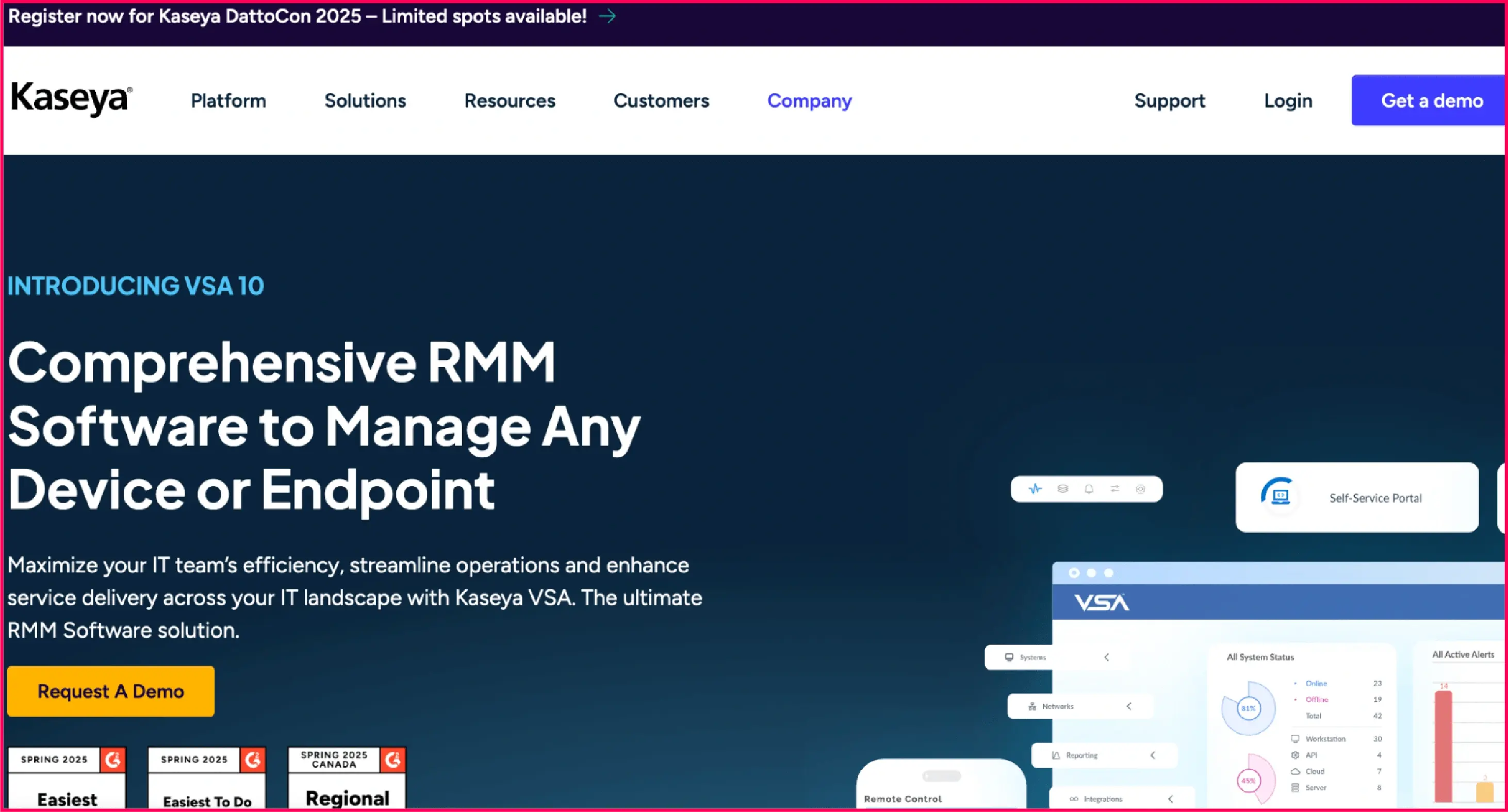Open the Platform menu

(228, 101)
